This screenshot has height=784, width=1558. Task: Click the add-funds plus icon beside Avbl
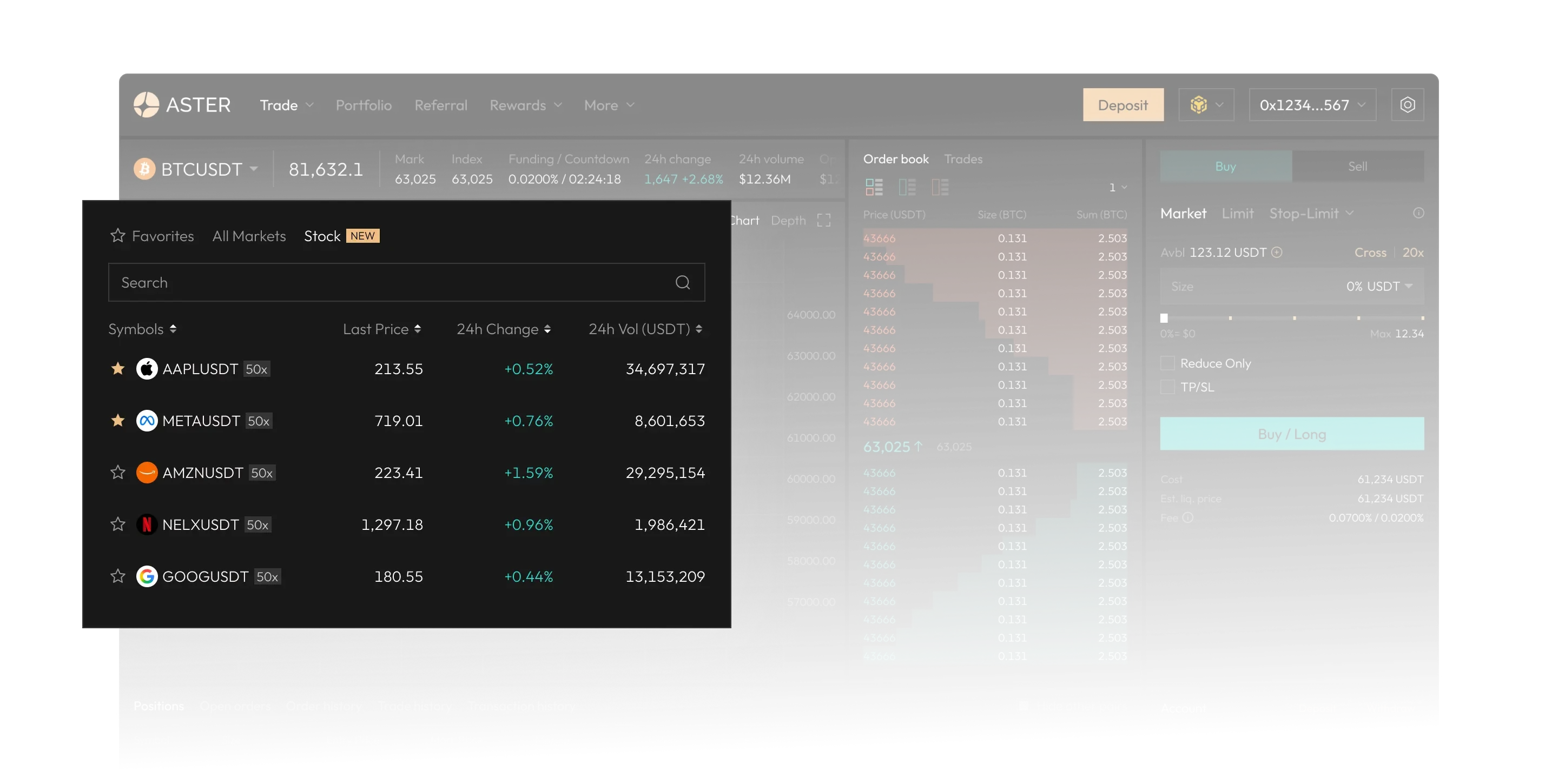pos(1277,253)
